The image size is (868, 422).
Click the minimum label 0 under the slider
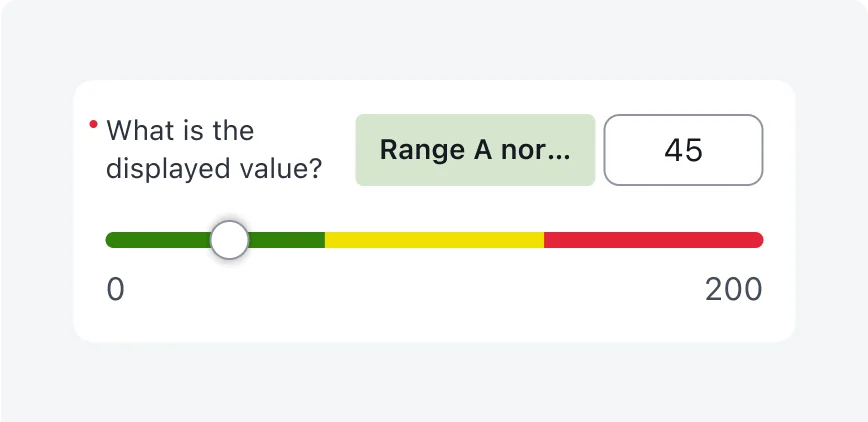pos(115,290)
